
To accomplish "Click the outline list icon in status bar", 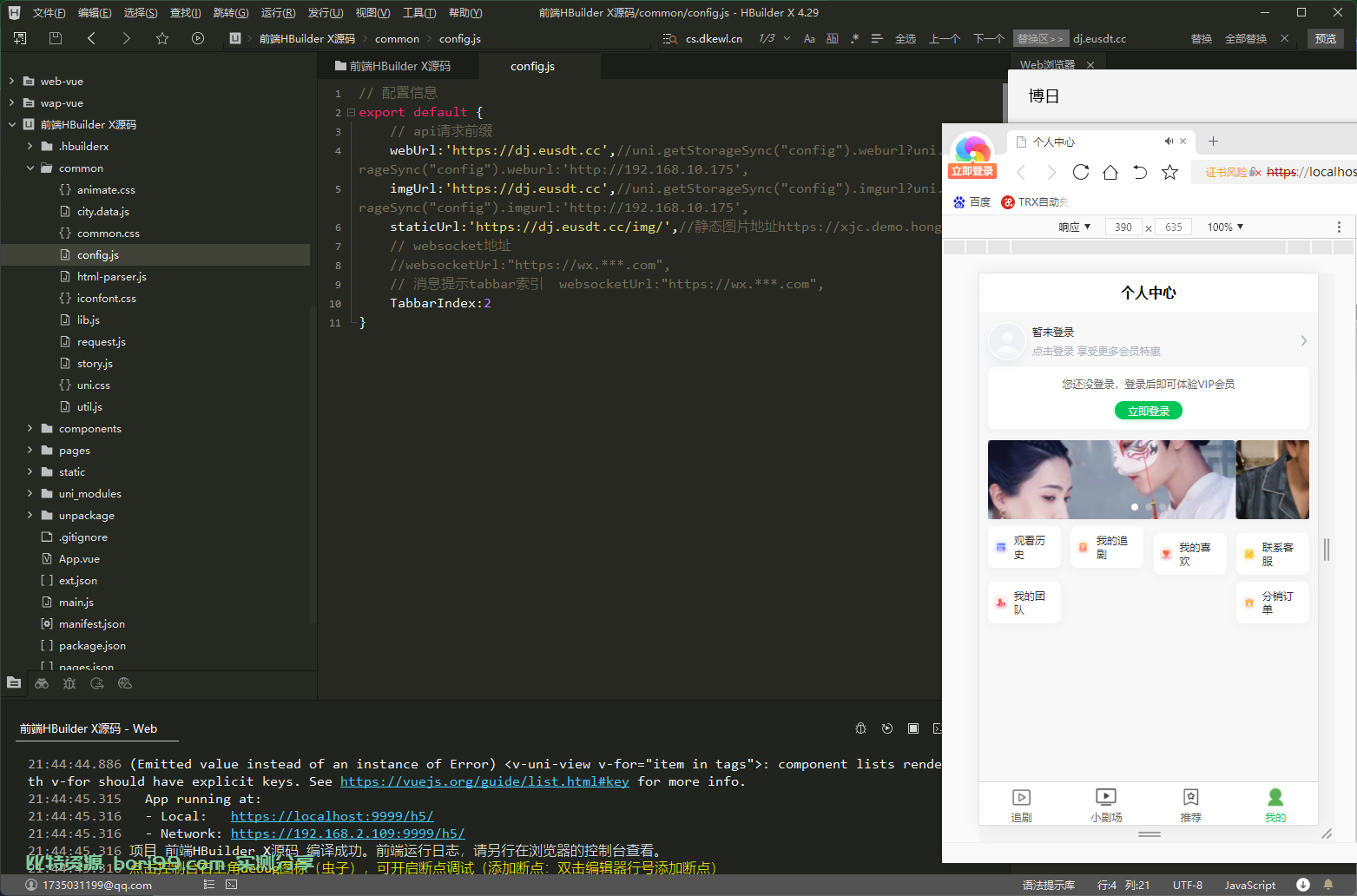I will coord(209,885).
